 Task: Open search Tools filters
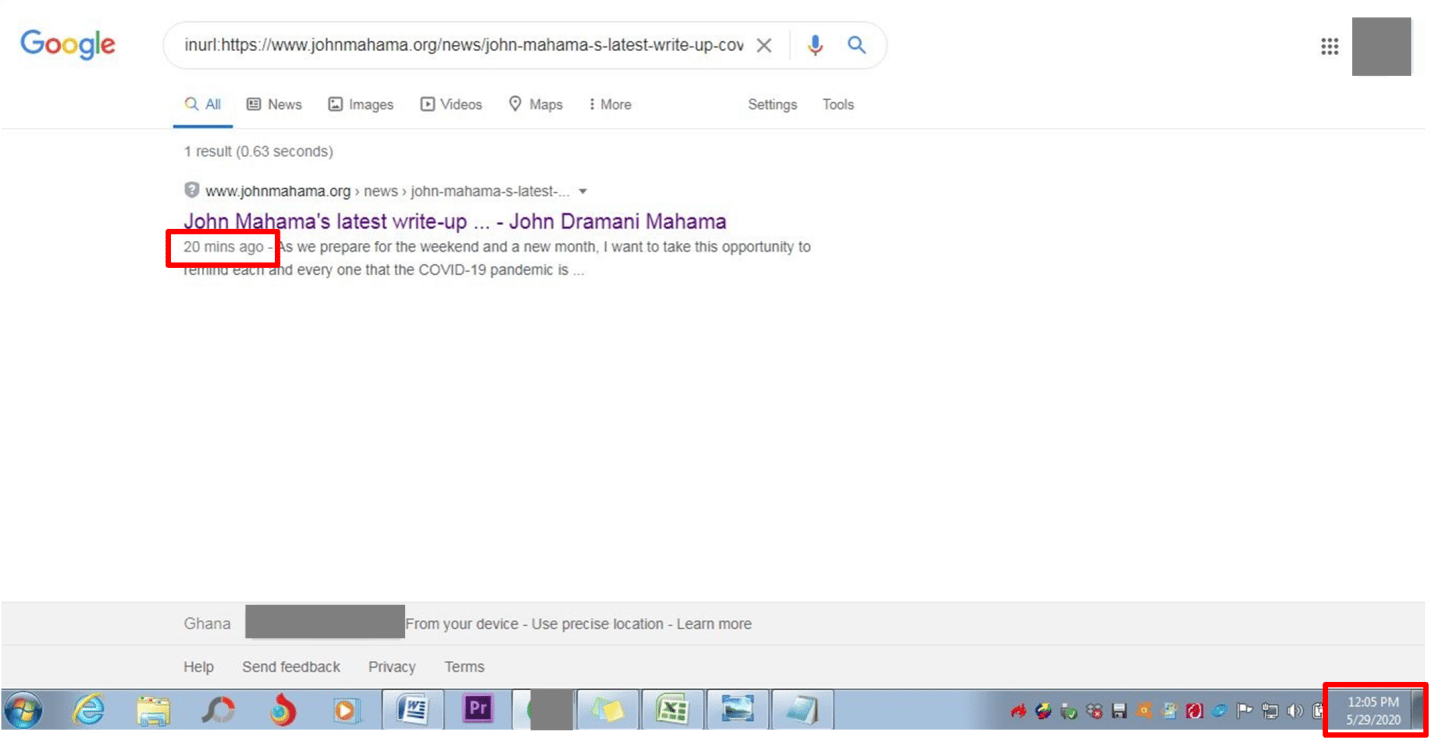click(838, 104)
